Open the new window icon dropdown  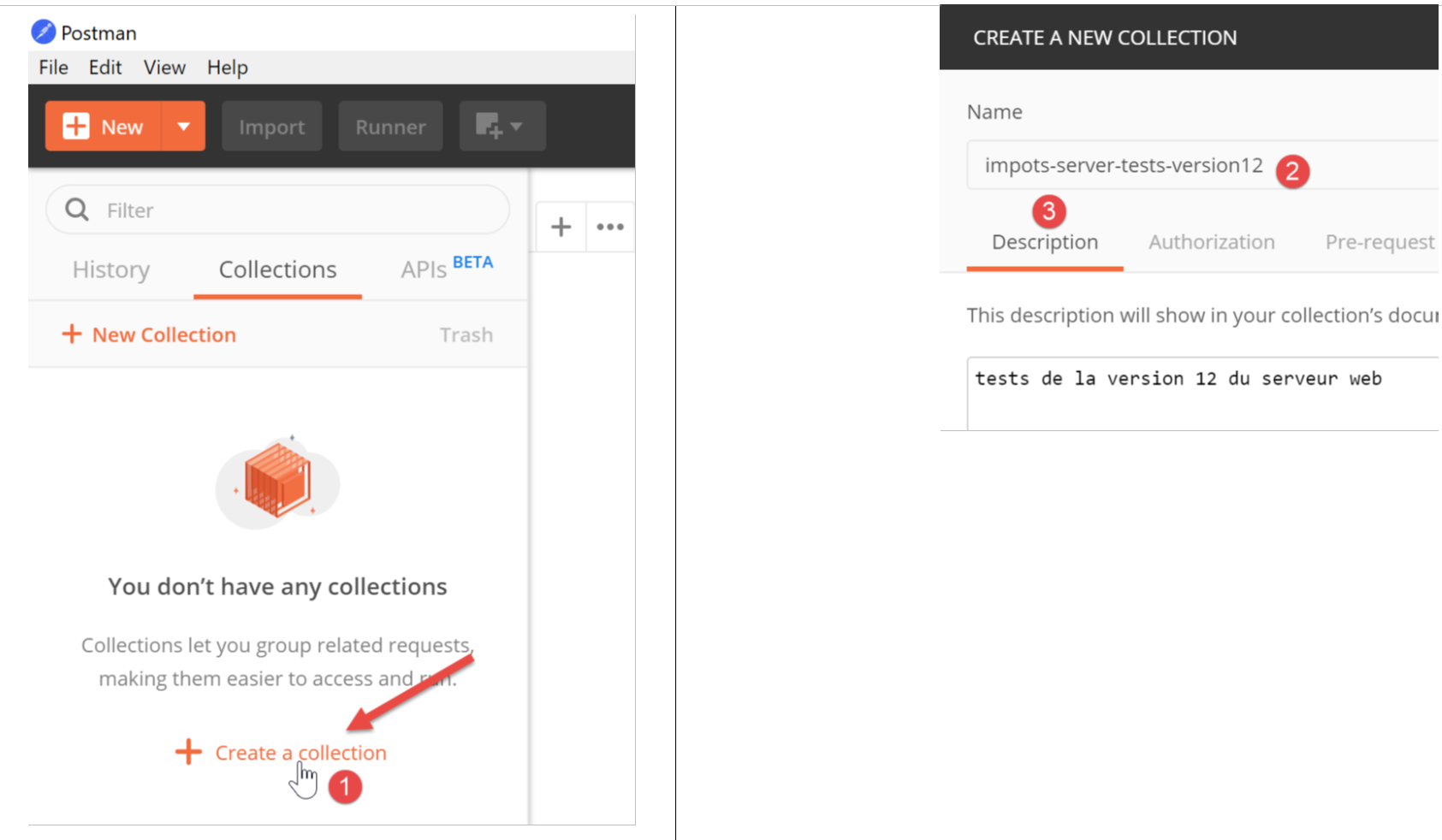click(x=501, y=127)
